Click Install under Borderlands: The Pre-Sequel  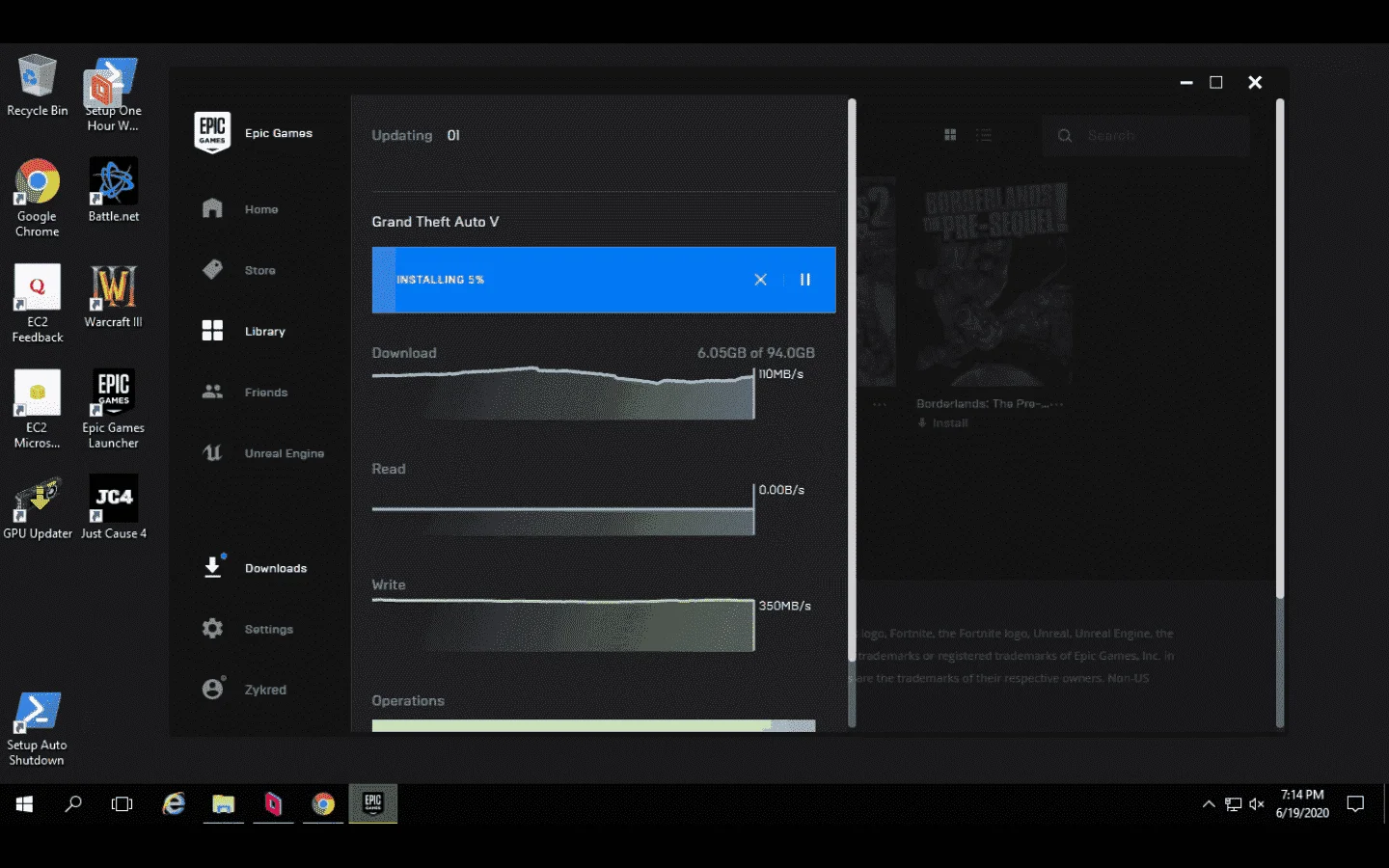(x=942, y=422)
